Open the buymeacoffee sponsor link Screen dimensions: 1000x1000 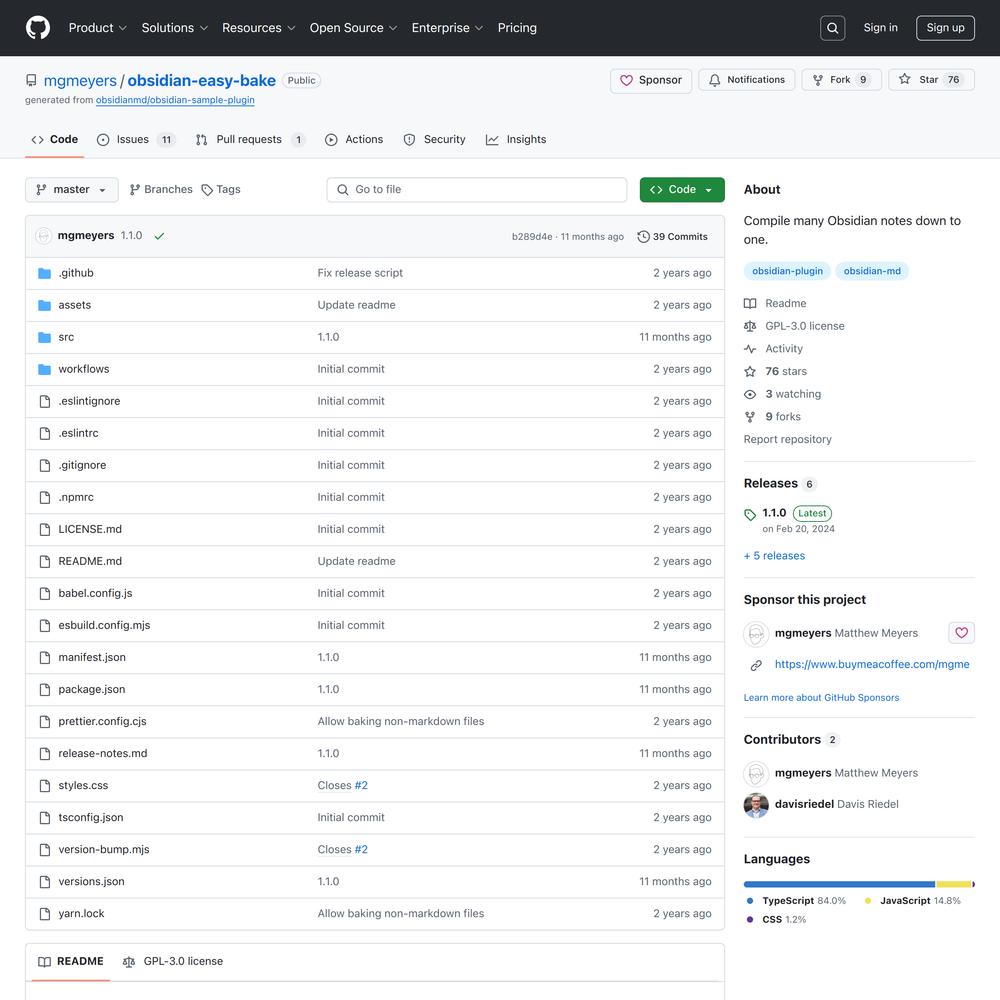[872, 665]
